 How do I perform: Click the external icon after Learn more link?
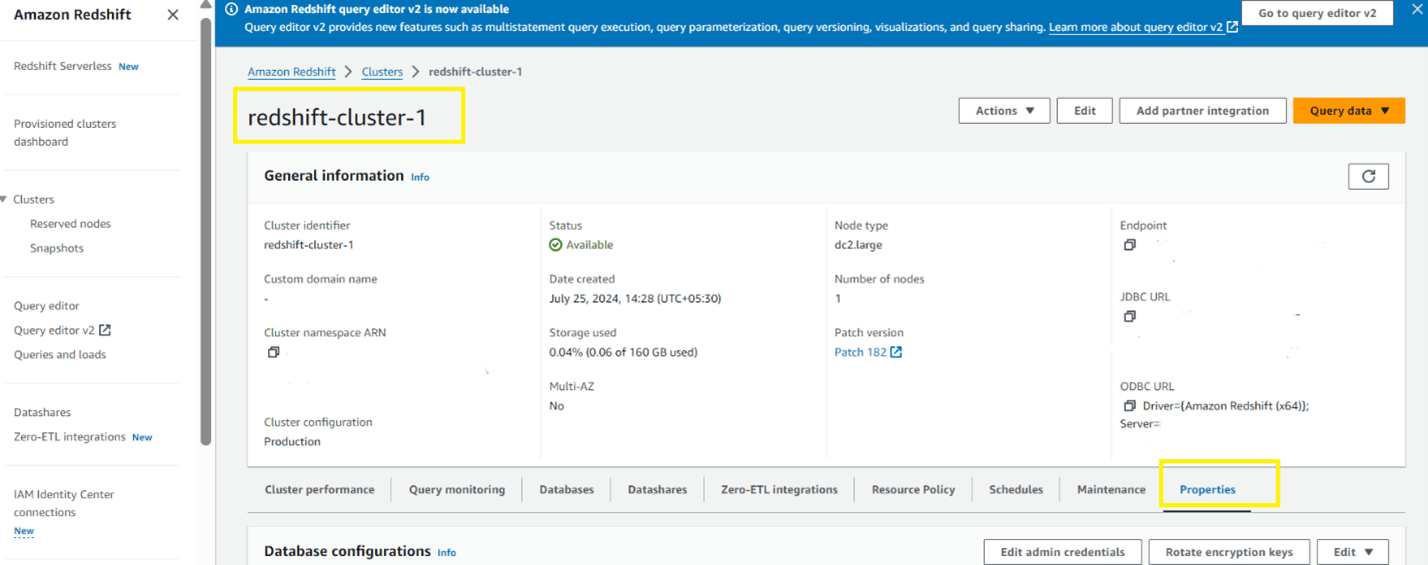(1232, 28)
